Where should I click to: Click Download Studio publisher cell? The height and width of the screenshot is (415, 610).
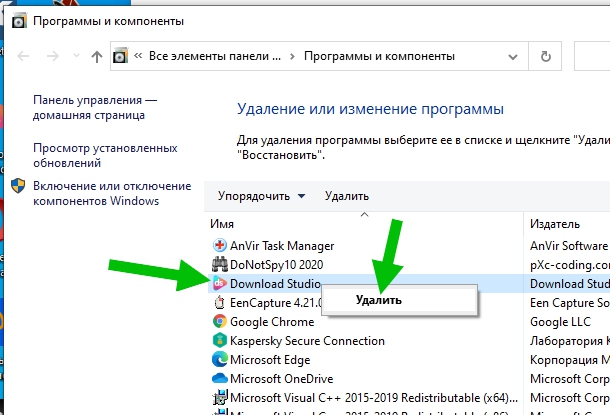pos(570,284)
